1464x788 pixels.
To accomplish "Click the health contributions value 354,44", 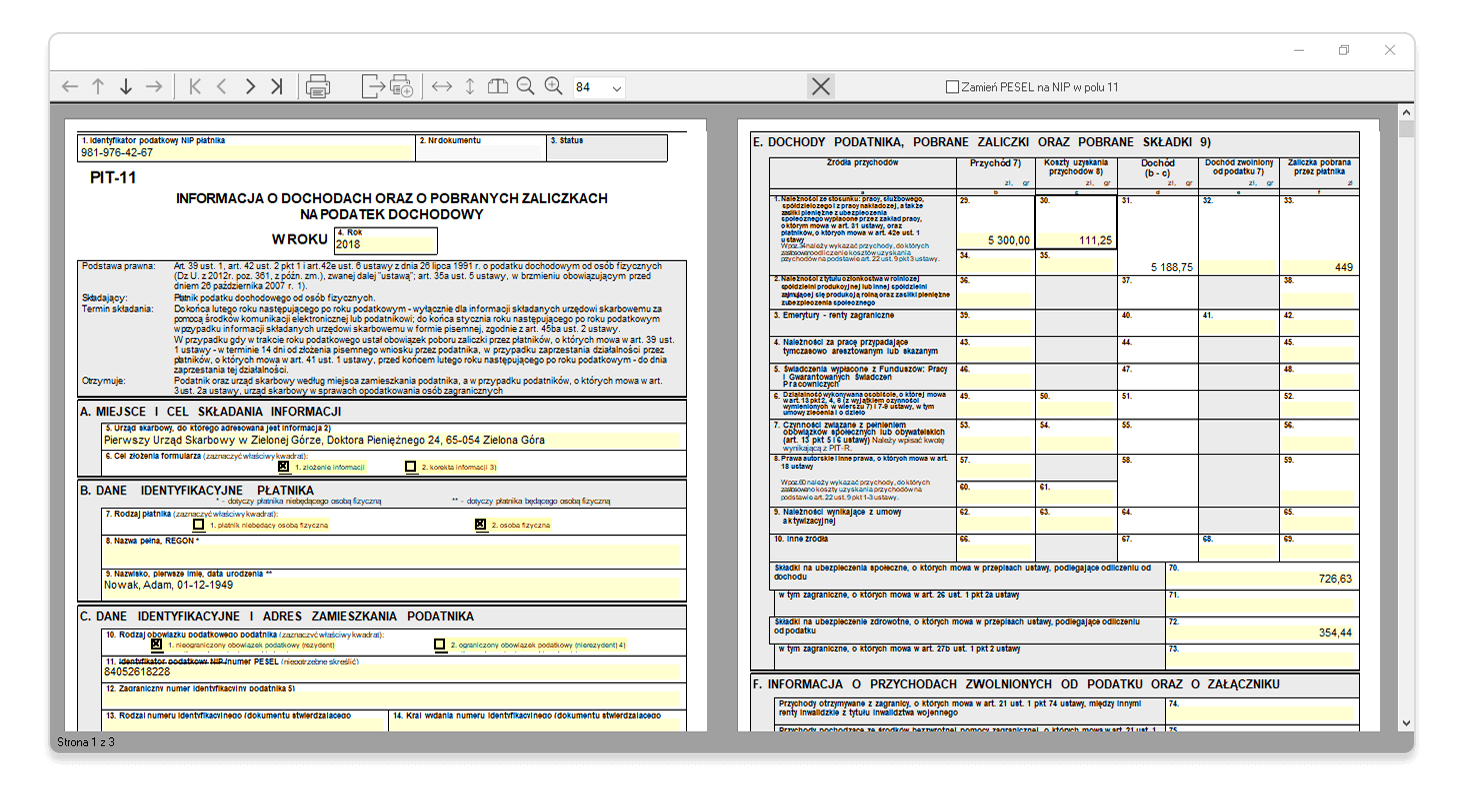I will tap(1335, 633).
